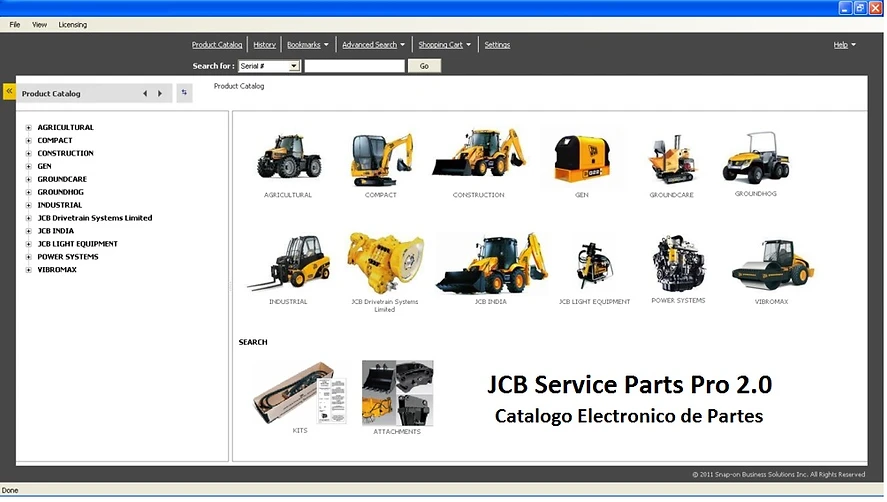Expand the CONSTRUCTION tree node
The height and width of the screenshot is (502, 887).
[x=28, y=154]
